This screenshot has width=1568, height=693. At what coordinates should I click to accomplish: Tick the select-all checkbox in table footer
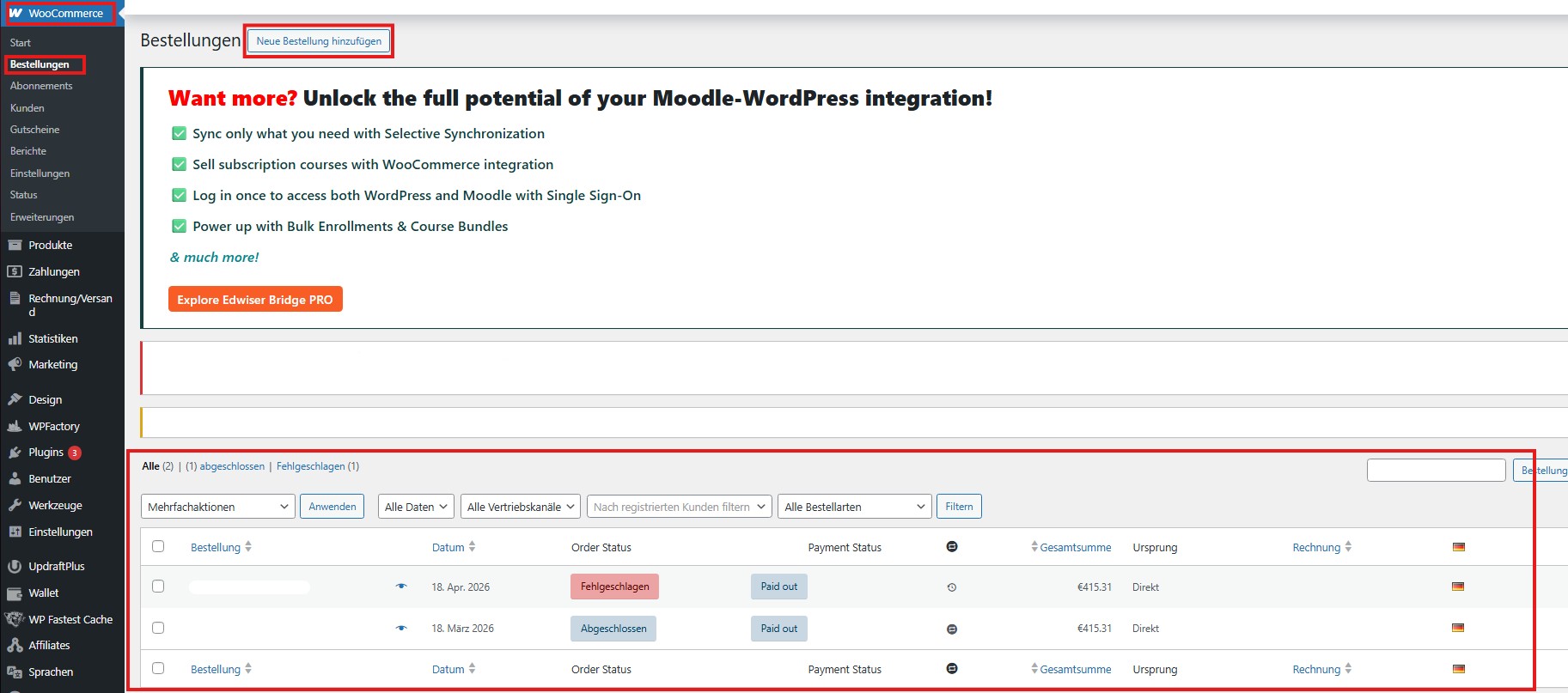coord(158,668)
